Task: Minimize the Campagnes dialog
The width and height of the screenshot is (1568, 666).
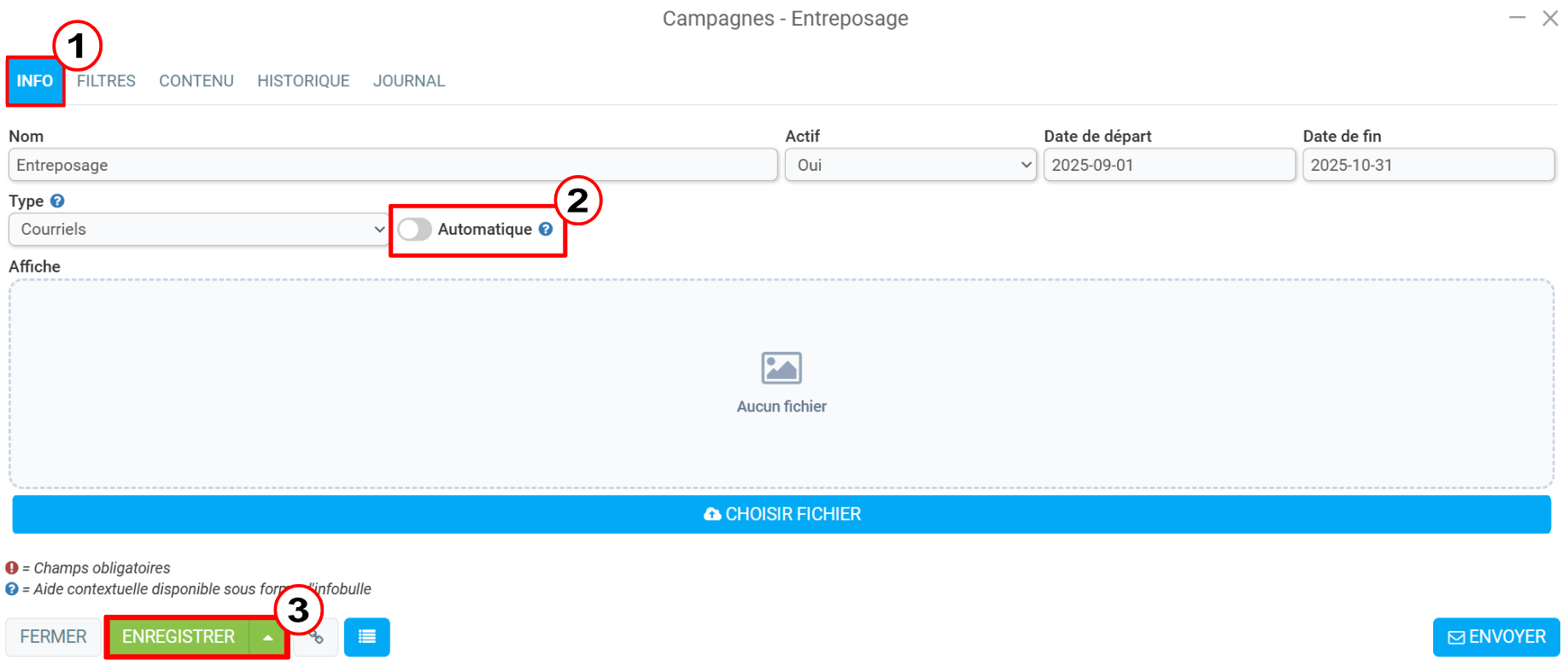Action: pyautogui.click(x=1517, y=18)
